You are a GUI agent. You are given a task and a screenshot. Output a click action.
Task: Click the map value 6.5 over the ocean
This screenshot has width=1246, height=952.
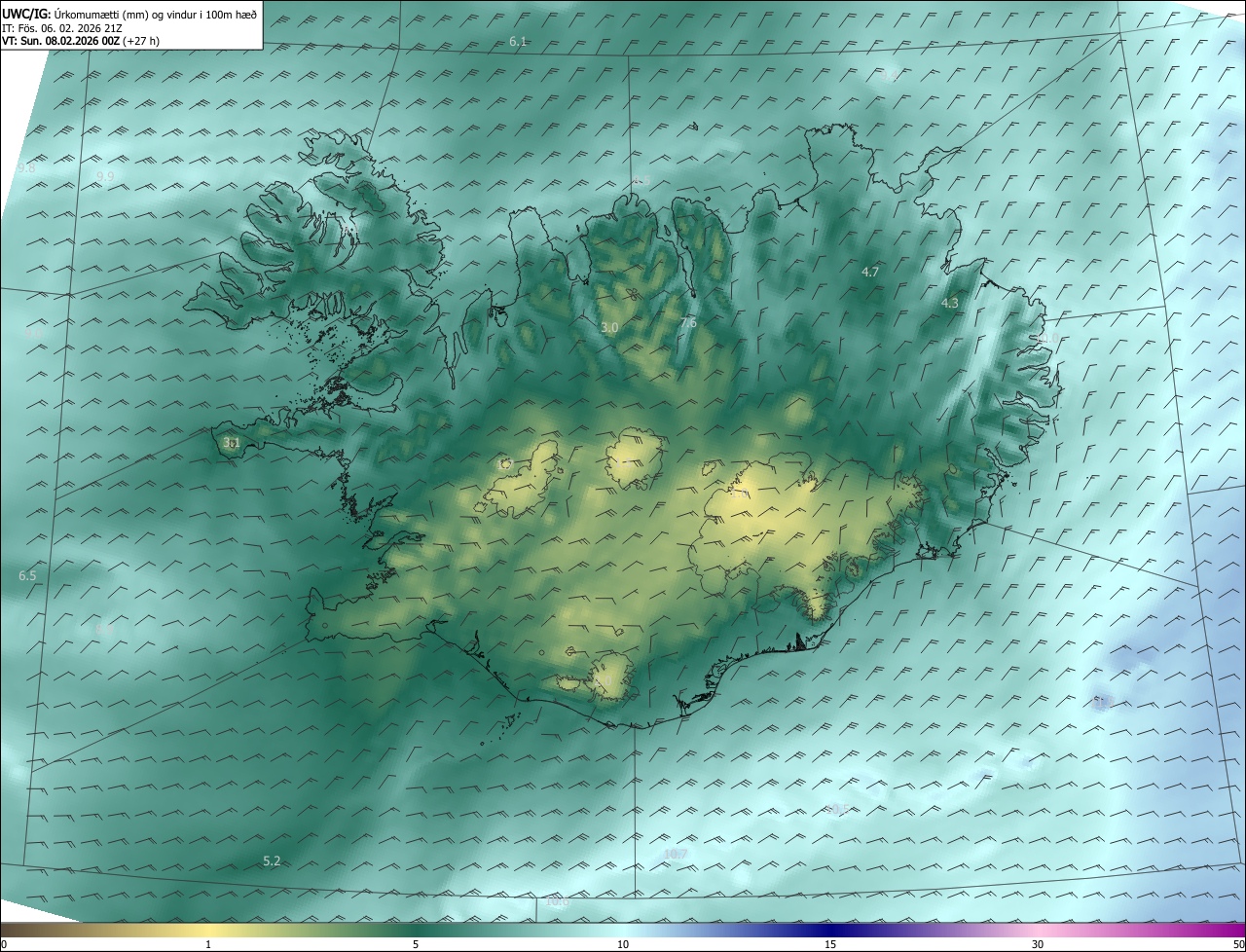click(x=27, y=576)
